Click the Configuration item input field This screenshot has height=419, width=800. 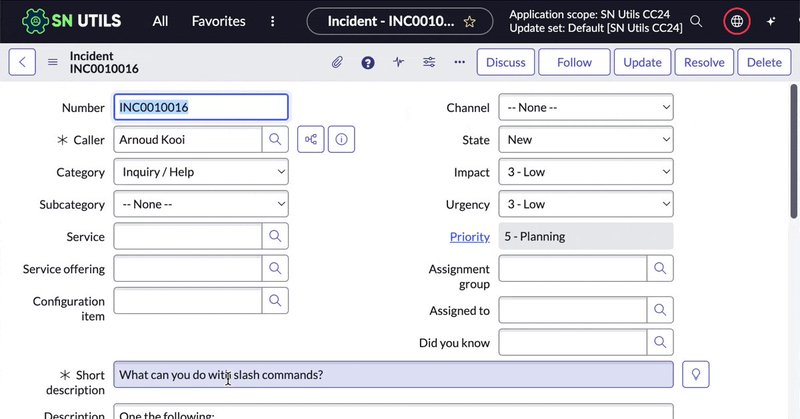click(188, 301)
